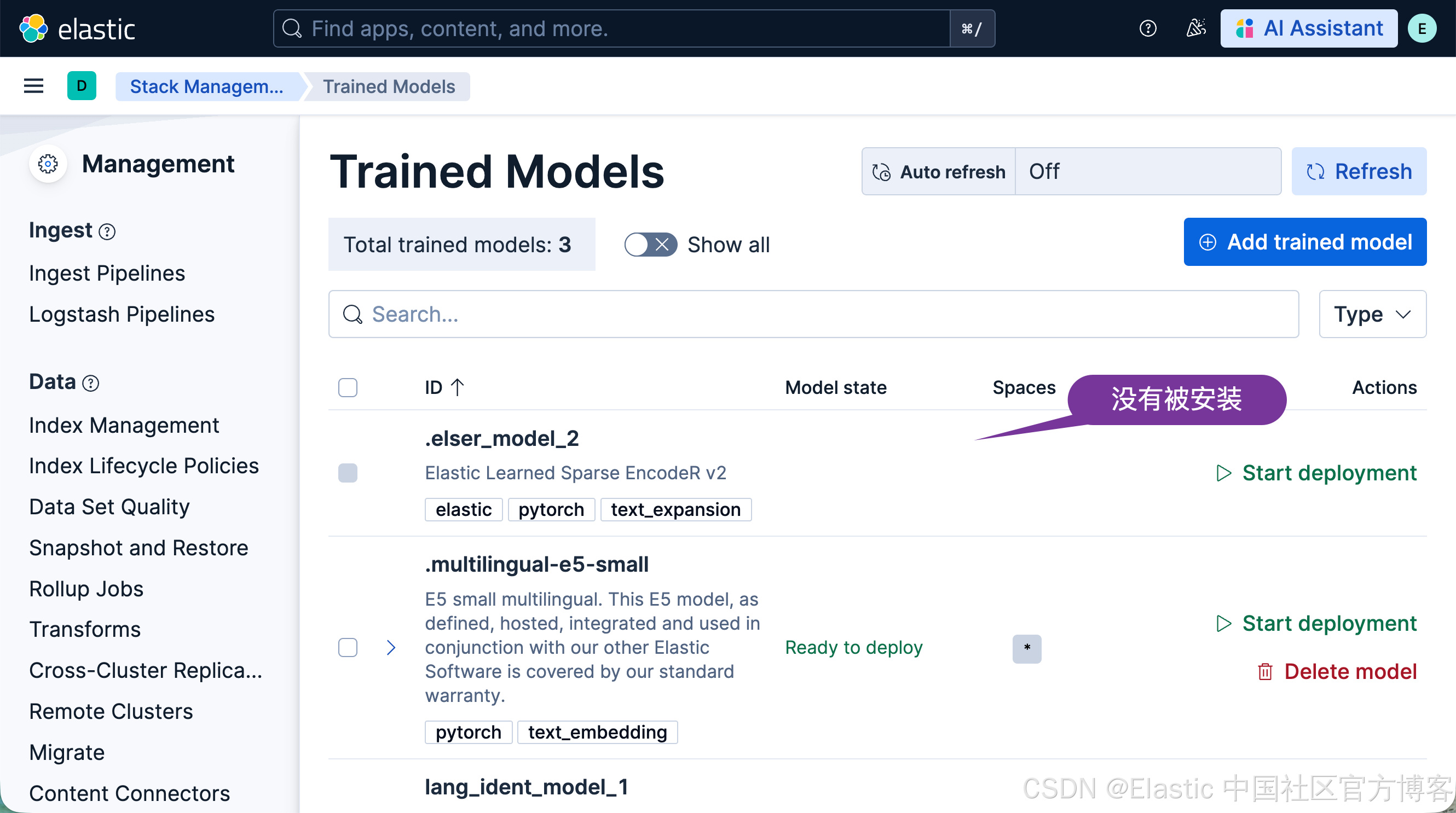This screenshot has height=813, width=1456.
Task: Go to Index Management in the sidebar
Action: 124,426
